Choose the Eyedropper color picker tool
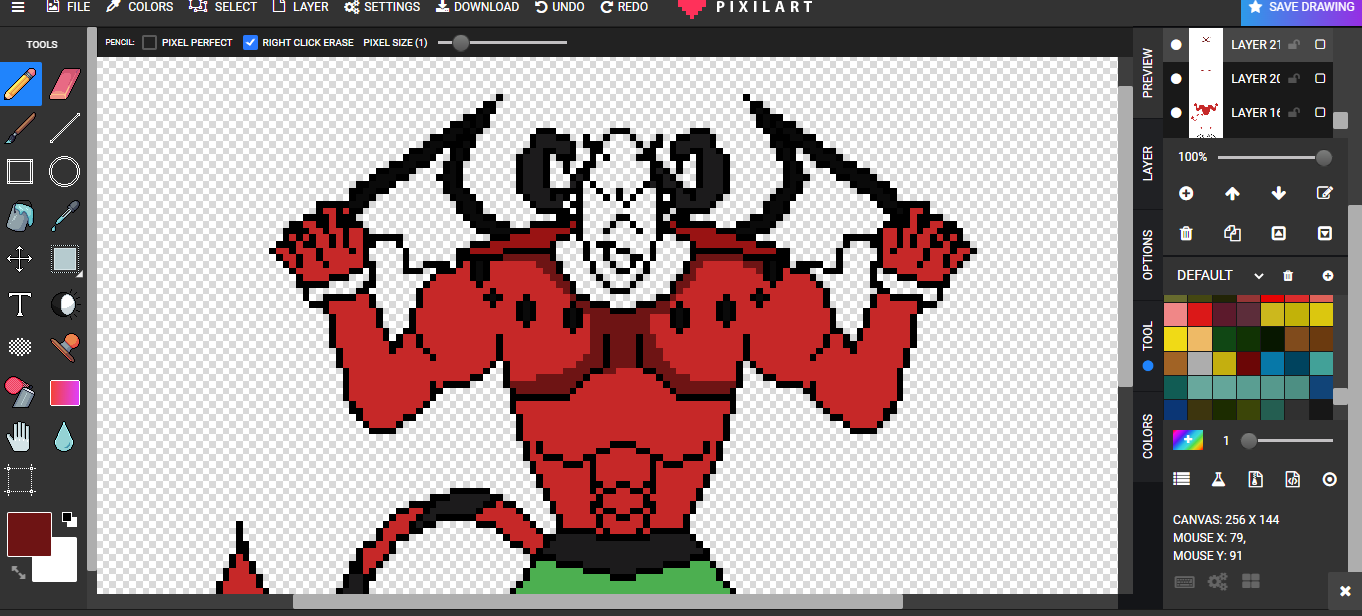This screenshot has height=616, width=1362. (x=64, y=216)
